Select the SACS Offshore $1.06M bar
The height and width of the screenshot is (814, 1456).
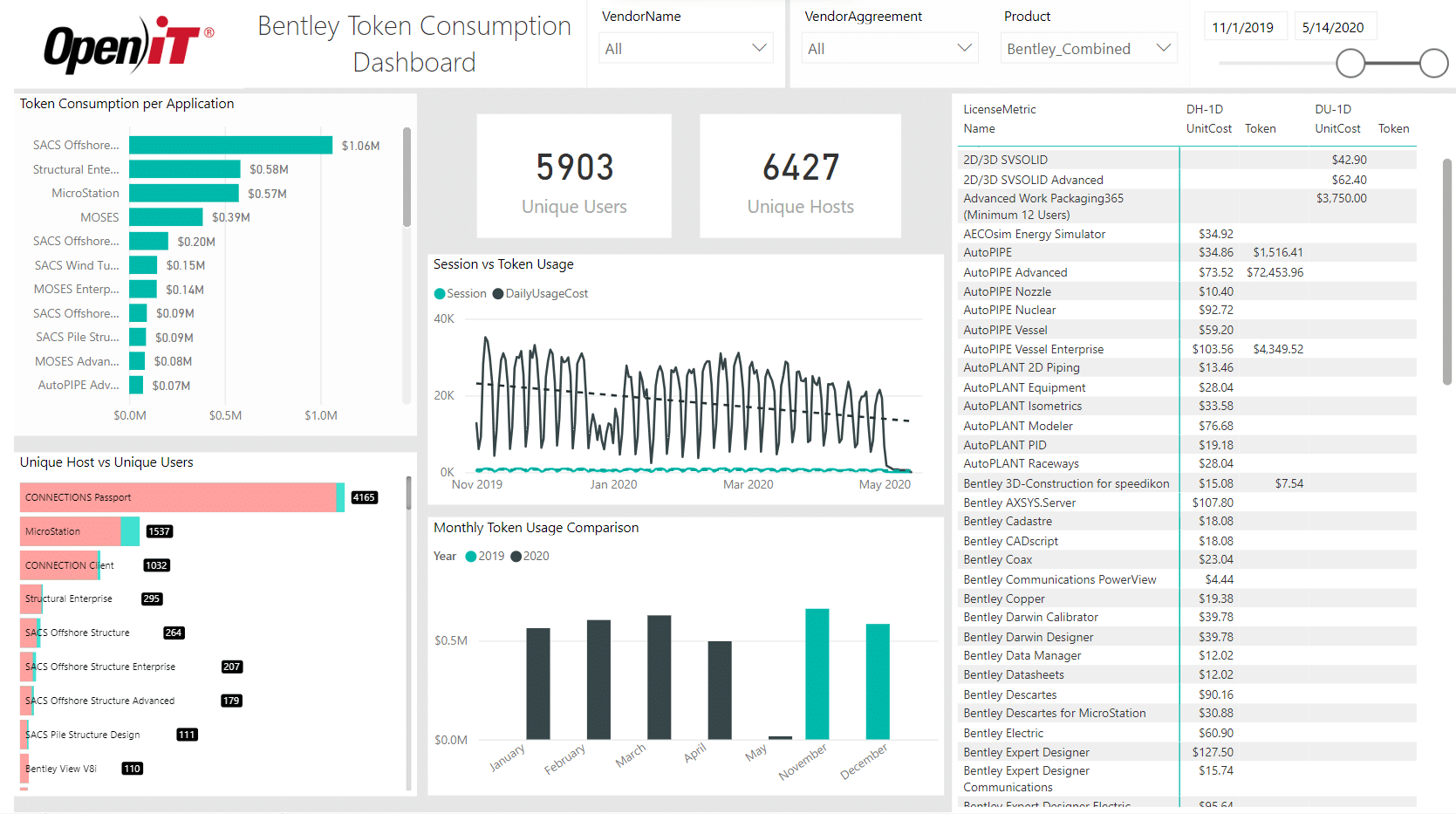click(230, 145)
